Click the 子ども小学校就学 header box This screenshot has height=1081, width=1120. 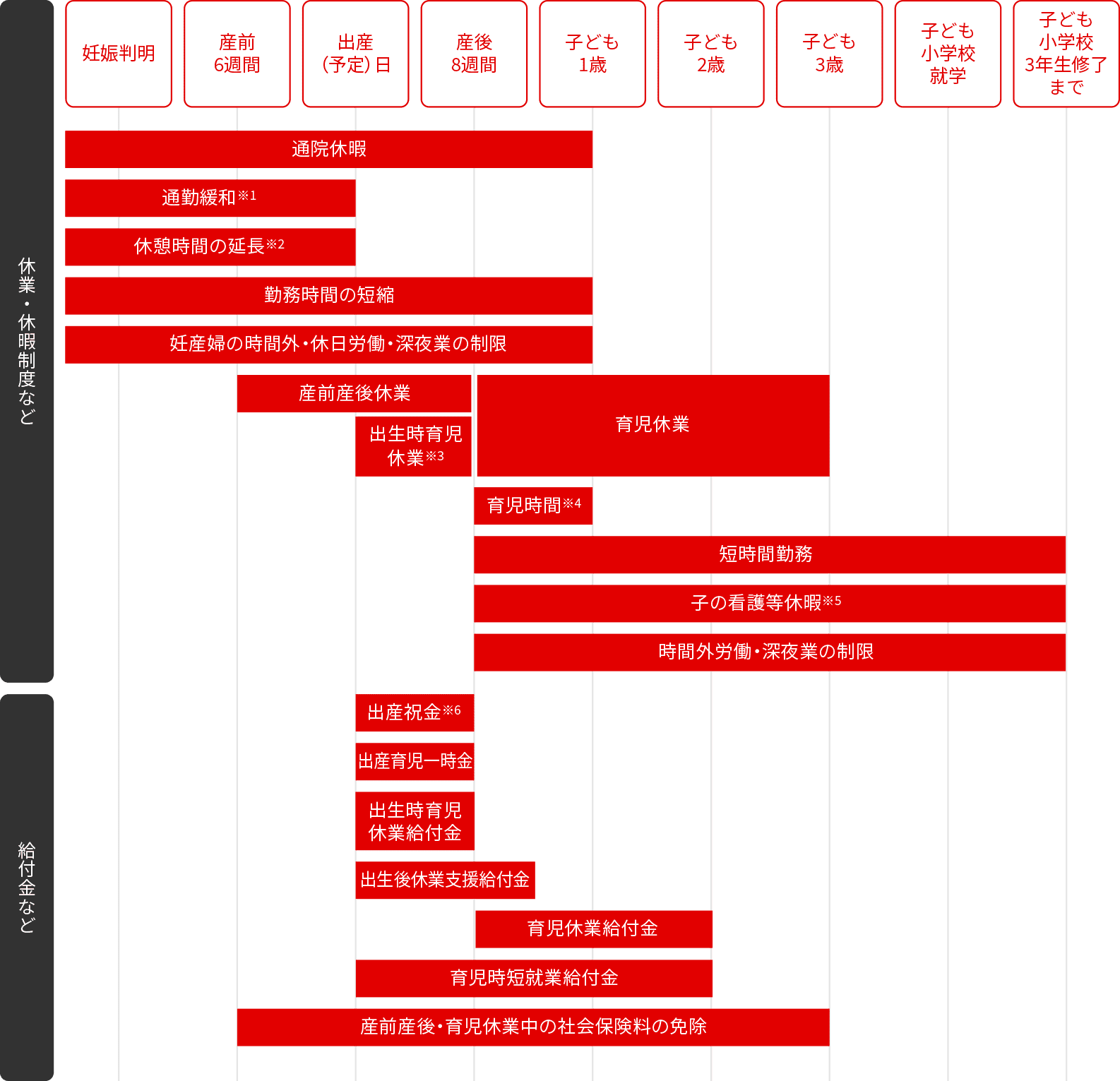click(x=948, y=54)
